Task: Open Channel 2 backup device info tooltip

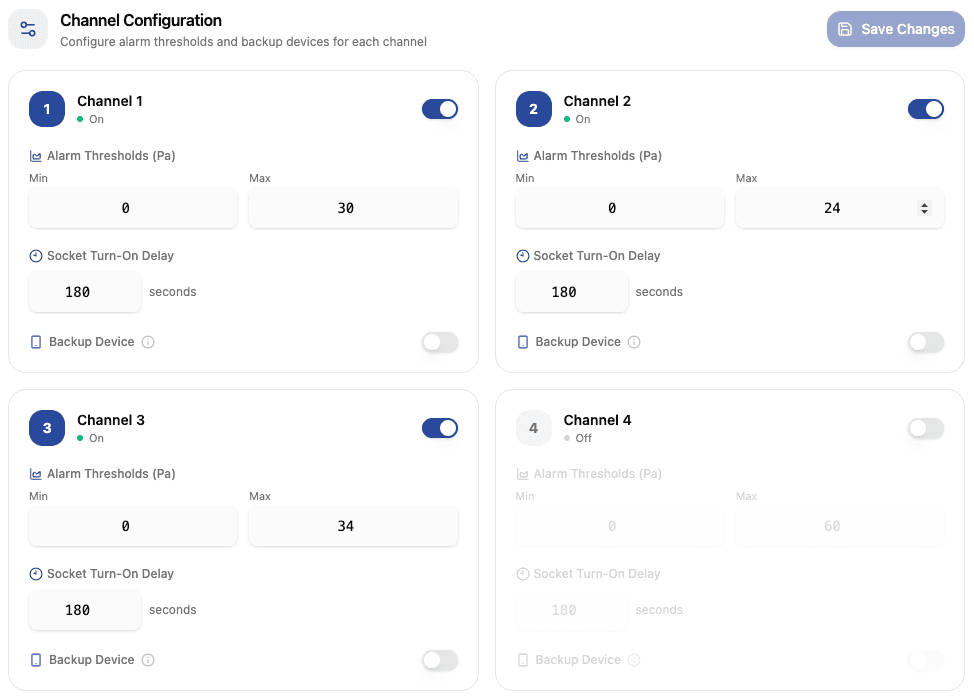Action: pos(634,342)
